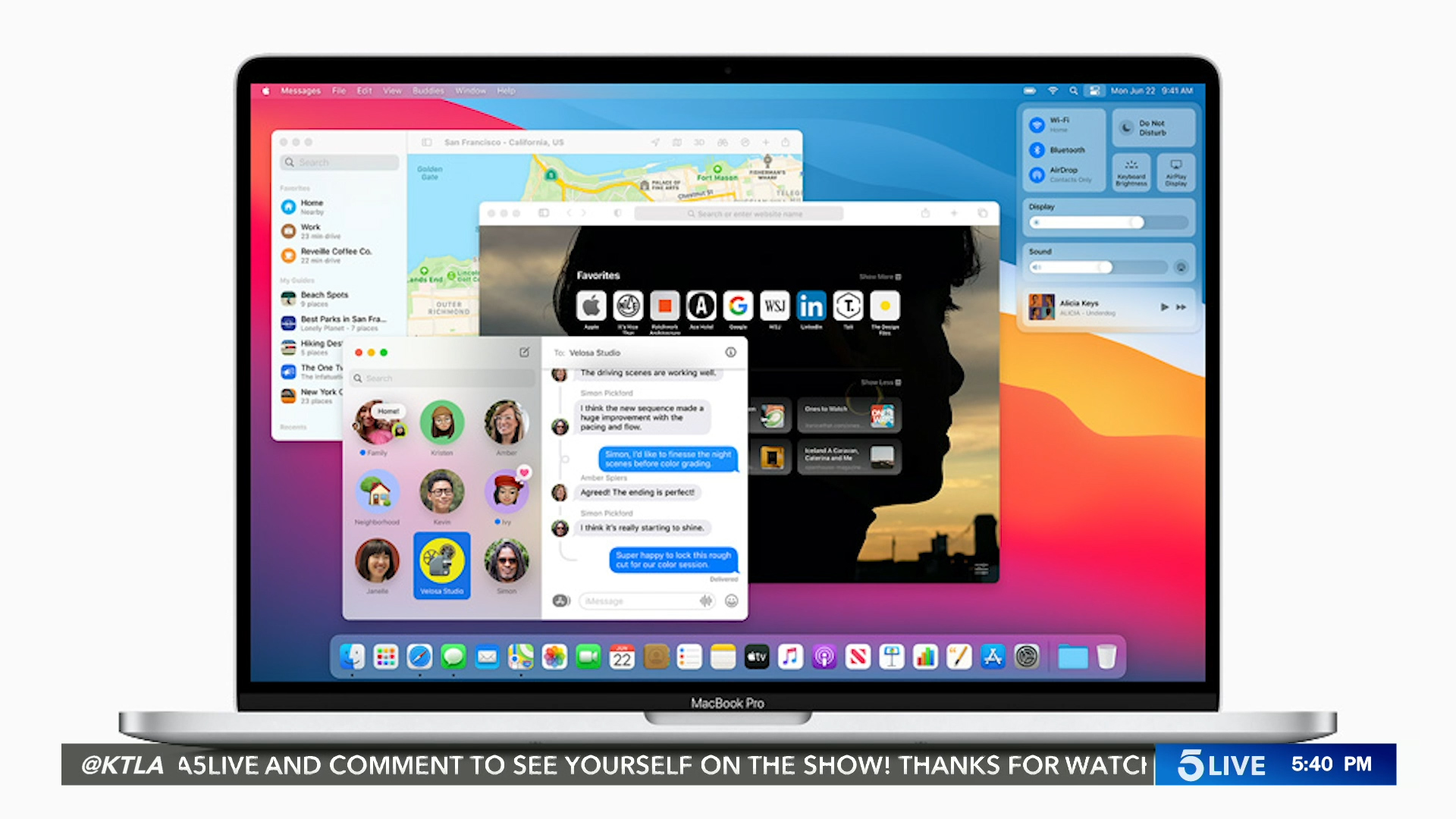Open Kevin conversation in Messages
Image resolution: width=1456 pixels, height=819 pixels.
click(441, 497)
